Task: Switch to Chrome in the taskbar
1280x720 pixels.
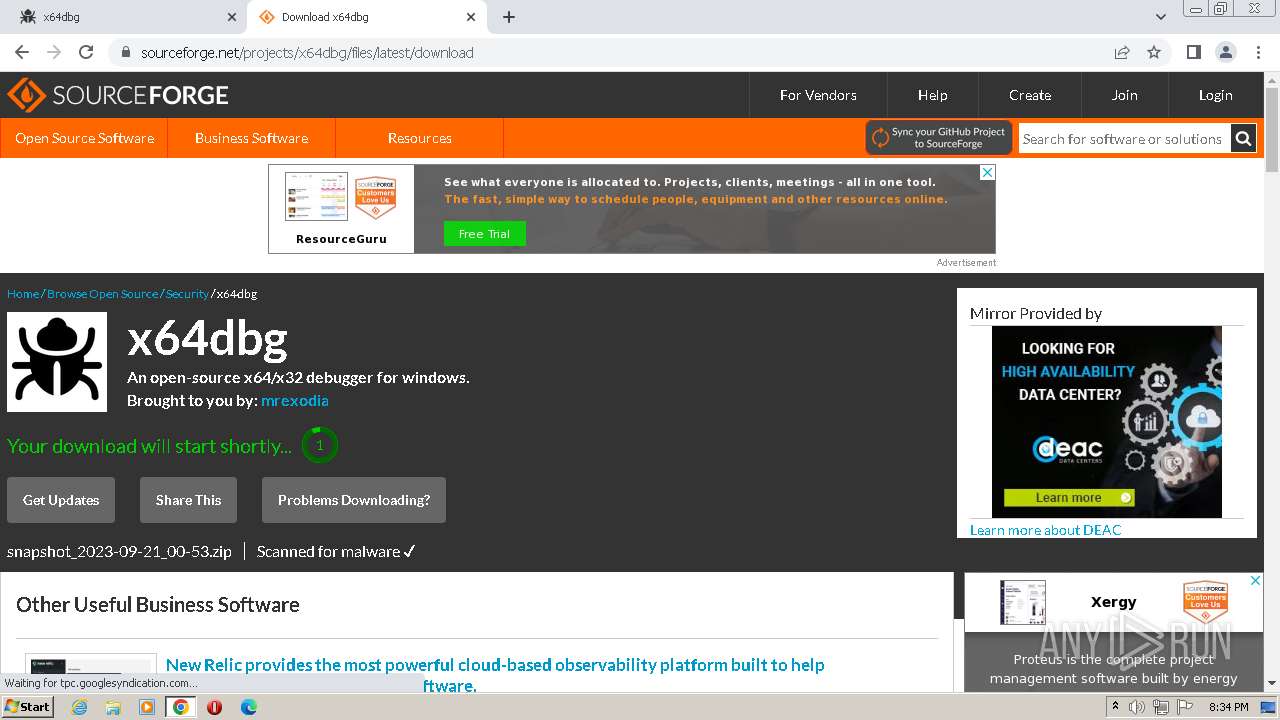Action: [x=180, y=707]
